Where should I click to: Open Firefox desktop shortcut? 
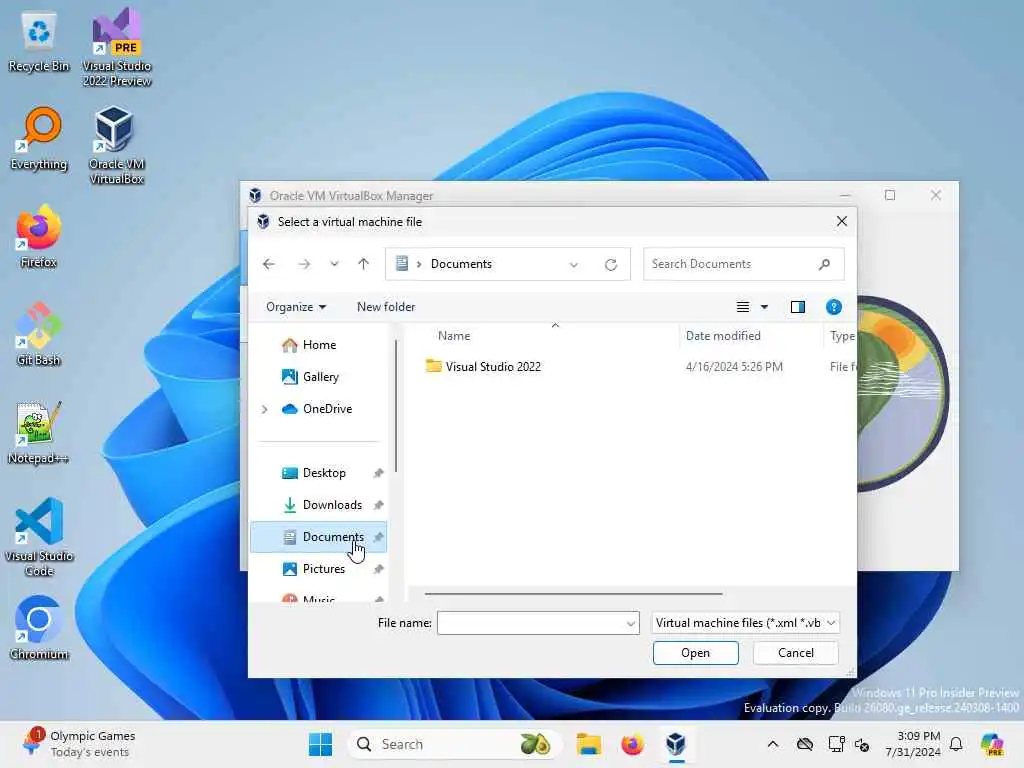(39, 236)
